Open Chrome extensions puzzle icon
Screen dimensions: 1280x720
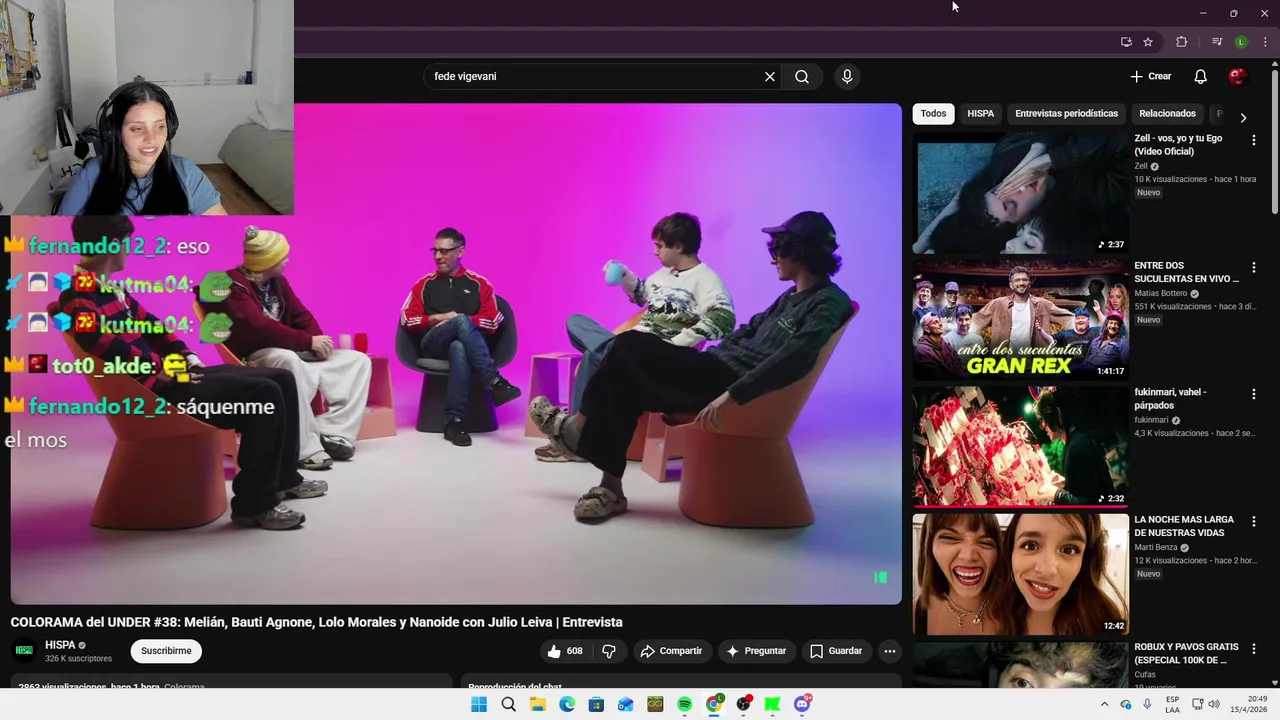pos(1182,42)
